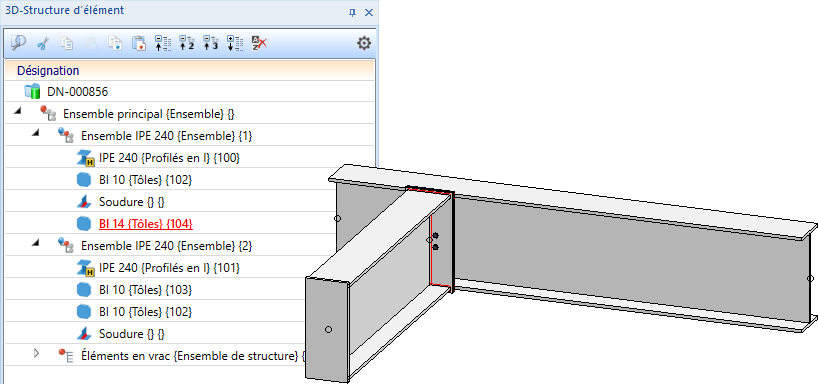The image size is (818, 384).
Task: Select IPE 240 {Profilés en I} {100}
Action: coord(170,158)
